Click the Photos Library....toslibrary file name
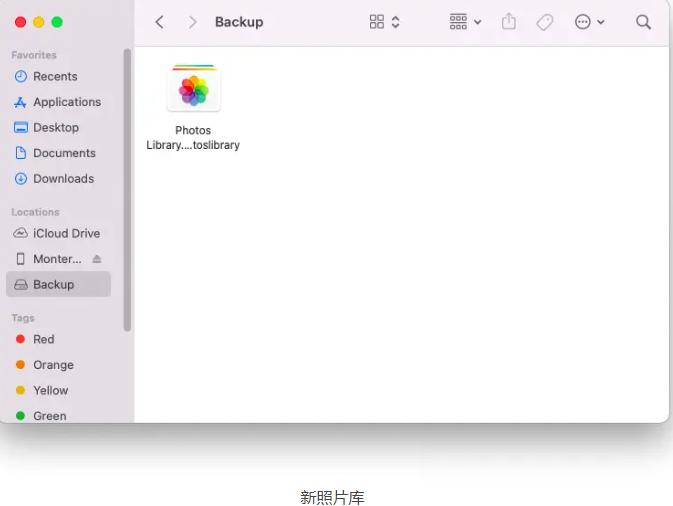Viewport: 673px width, 506px height. coord(193,138)
